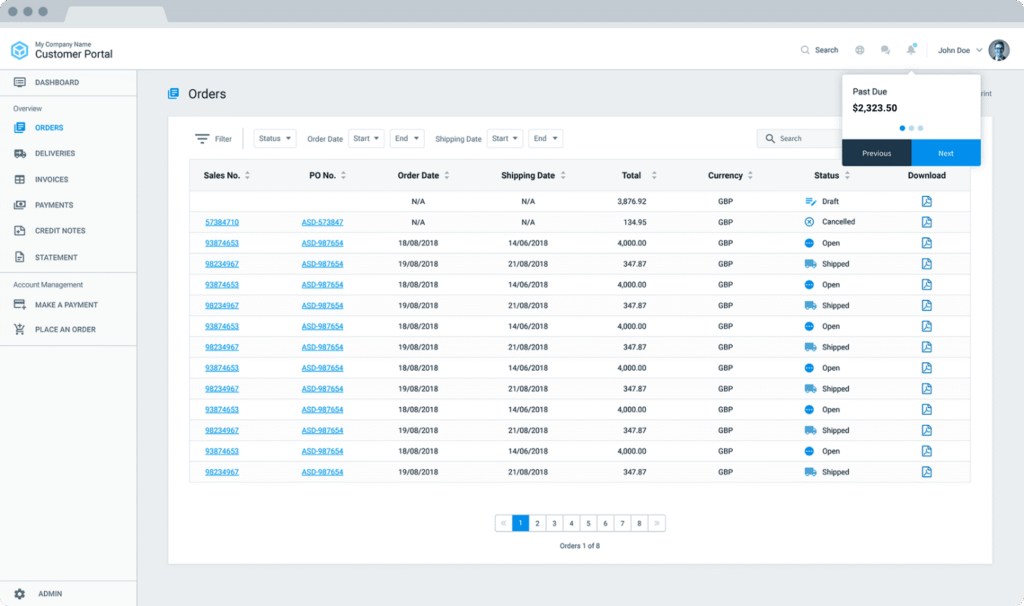Open the chat messages icon

pos(885,50)
